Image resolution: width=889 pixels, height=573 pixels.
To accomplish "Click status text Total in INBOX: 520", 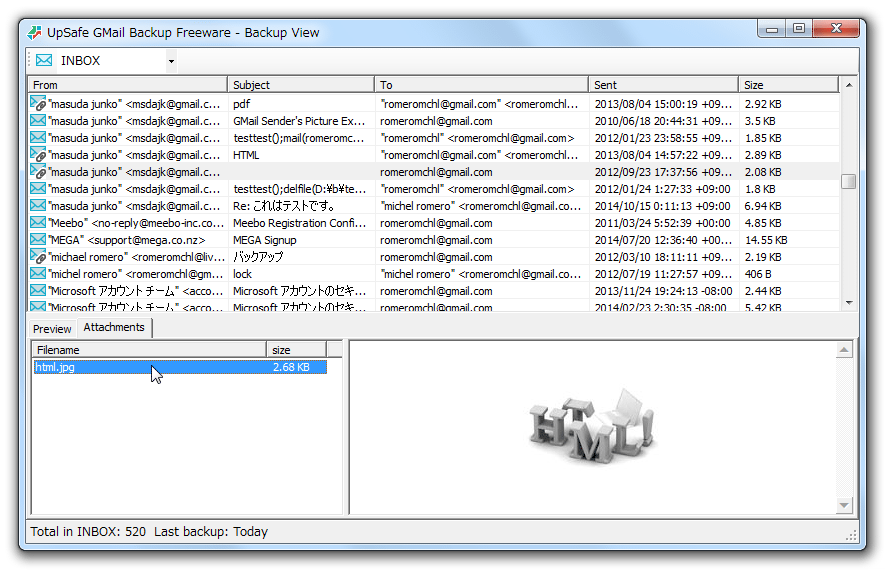I will click(88, 532).
